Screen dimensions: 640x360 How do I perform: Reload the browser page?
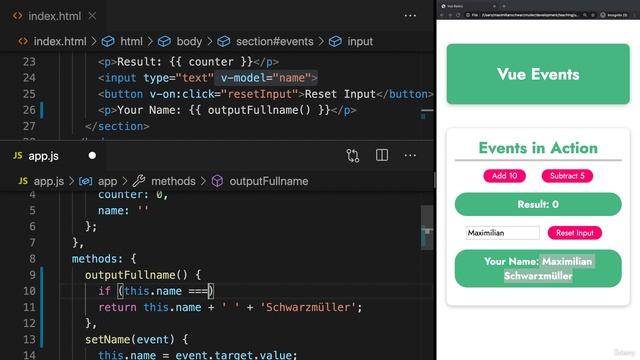pyautogui.click(x=458, y=15)
